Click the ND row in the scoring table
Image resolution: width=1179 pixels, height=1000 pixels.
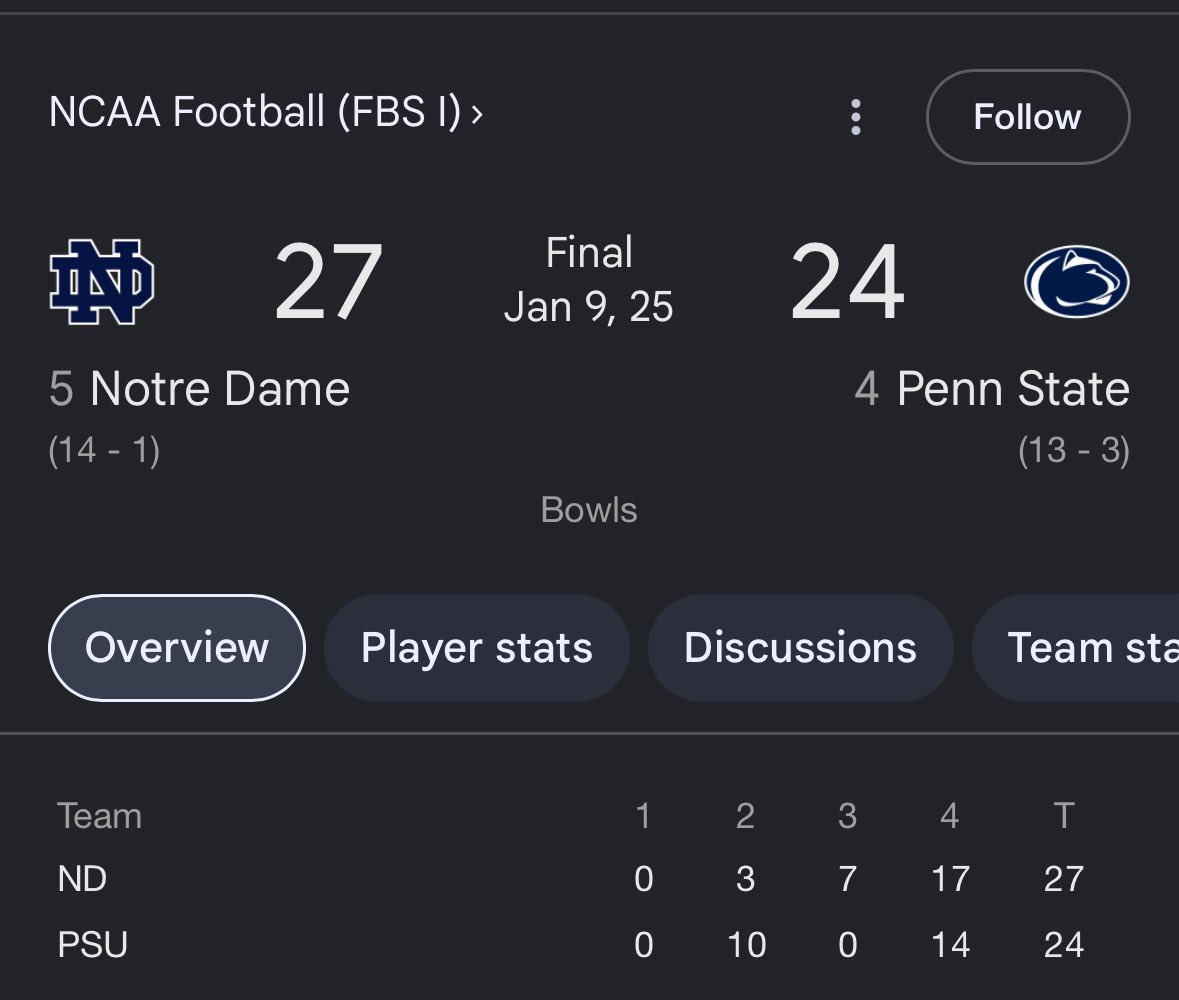[83, 879]
